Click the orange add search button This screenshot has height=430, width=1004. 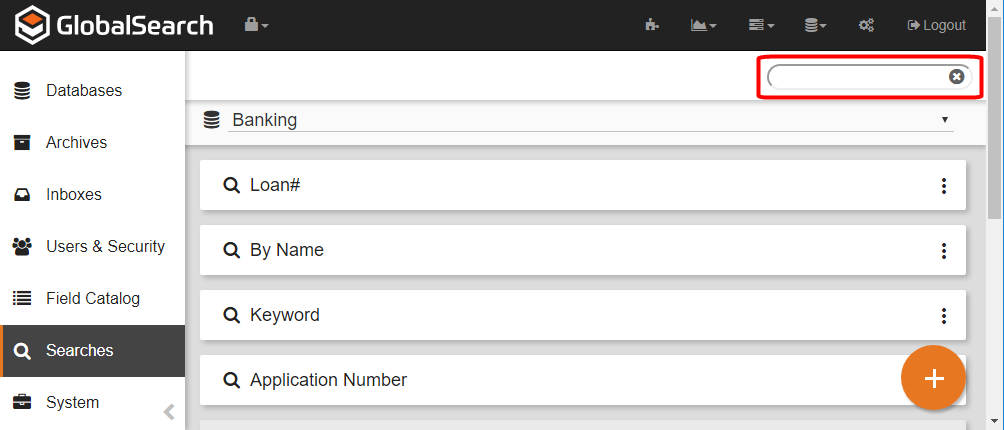(933, 378)
